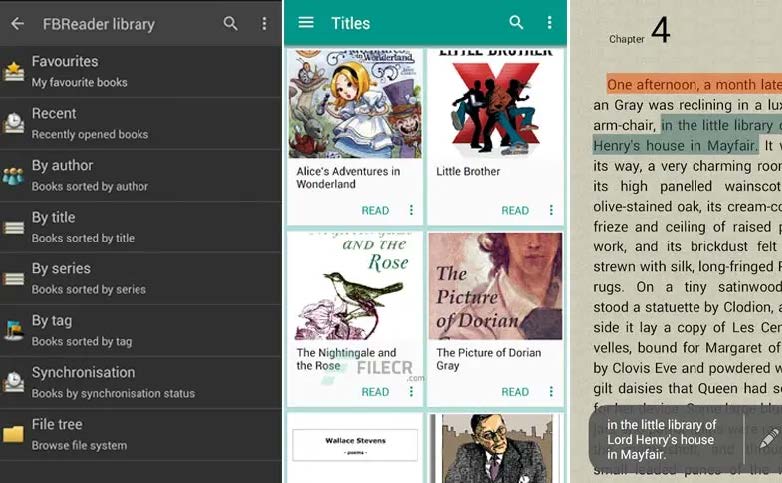This screenshot has height=483, width=782.
Task: Open options for Alice's Adventures in Wonderland
Action: click(x=411, y=210)
